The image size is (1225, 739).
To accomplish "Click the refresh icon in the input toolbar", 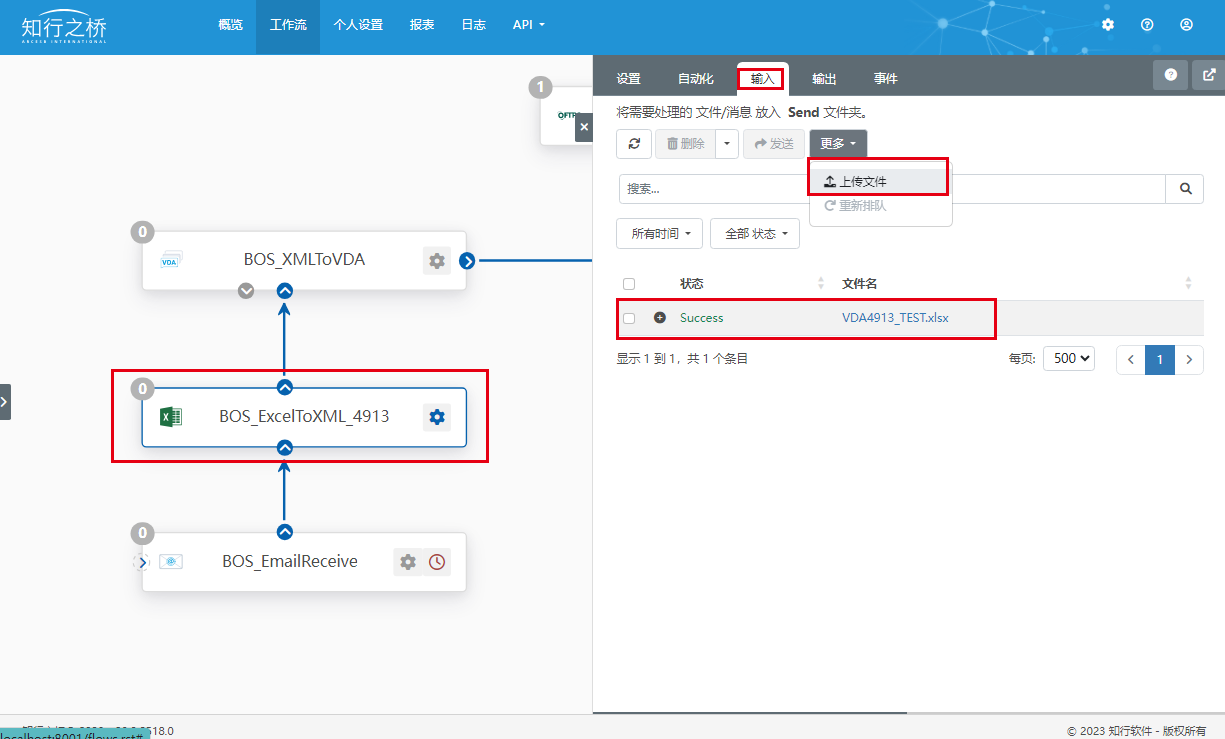I will pyautogui.click(x=634, y=144).
